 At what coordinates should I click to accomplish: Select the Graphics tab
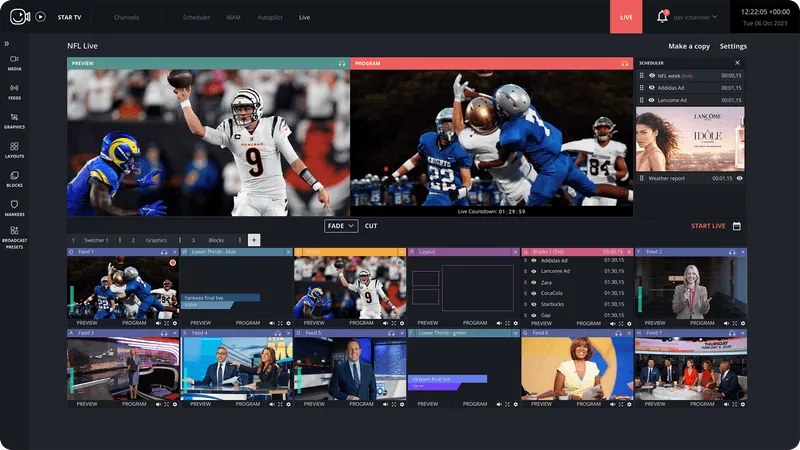(156, 240)
